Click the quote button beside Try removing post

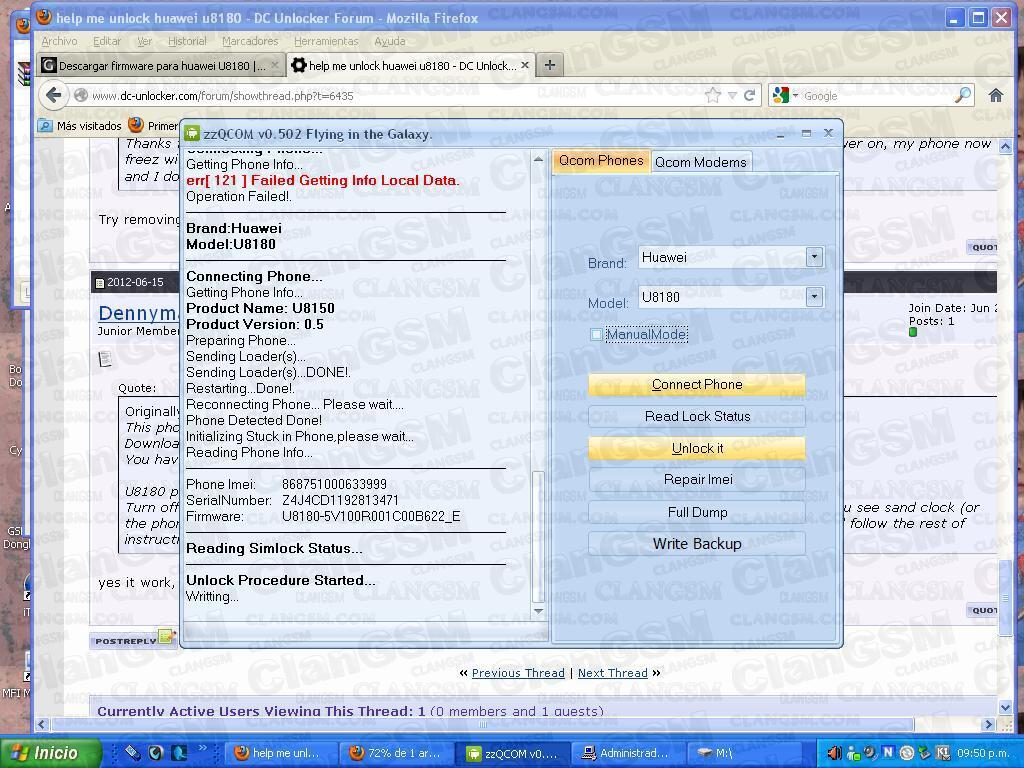click(x=982, y=247)
